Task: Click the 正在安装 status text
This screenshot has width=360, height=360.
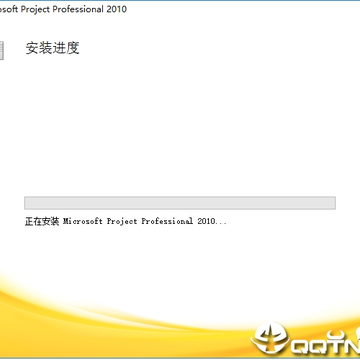Action: [42, 221]
